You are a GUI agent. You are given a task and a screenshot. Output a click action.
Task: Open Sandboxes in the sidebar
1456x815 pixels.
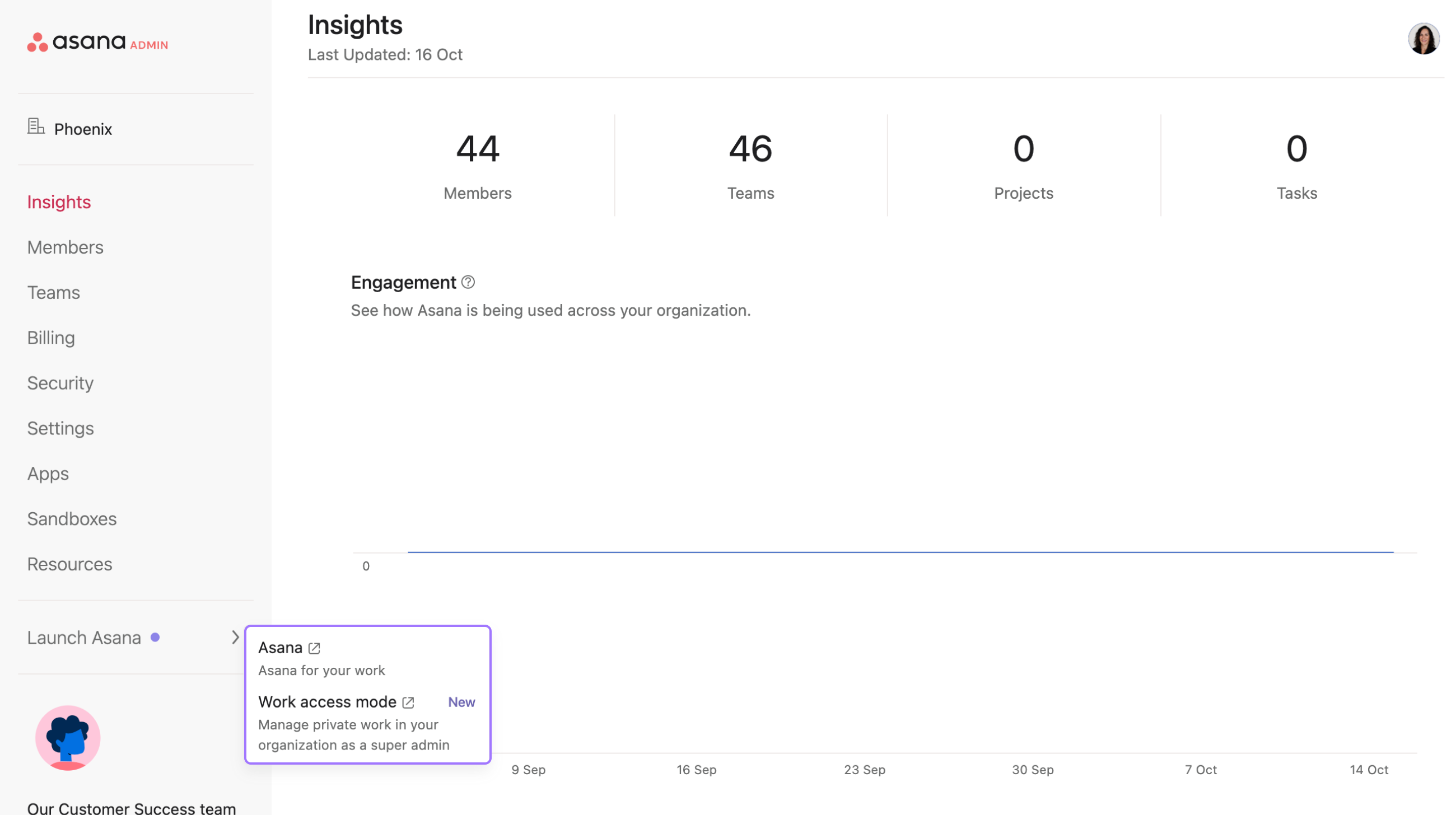point(72,518)
